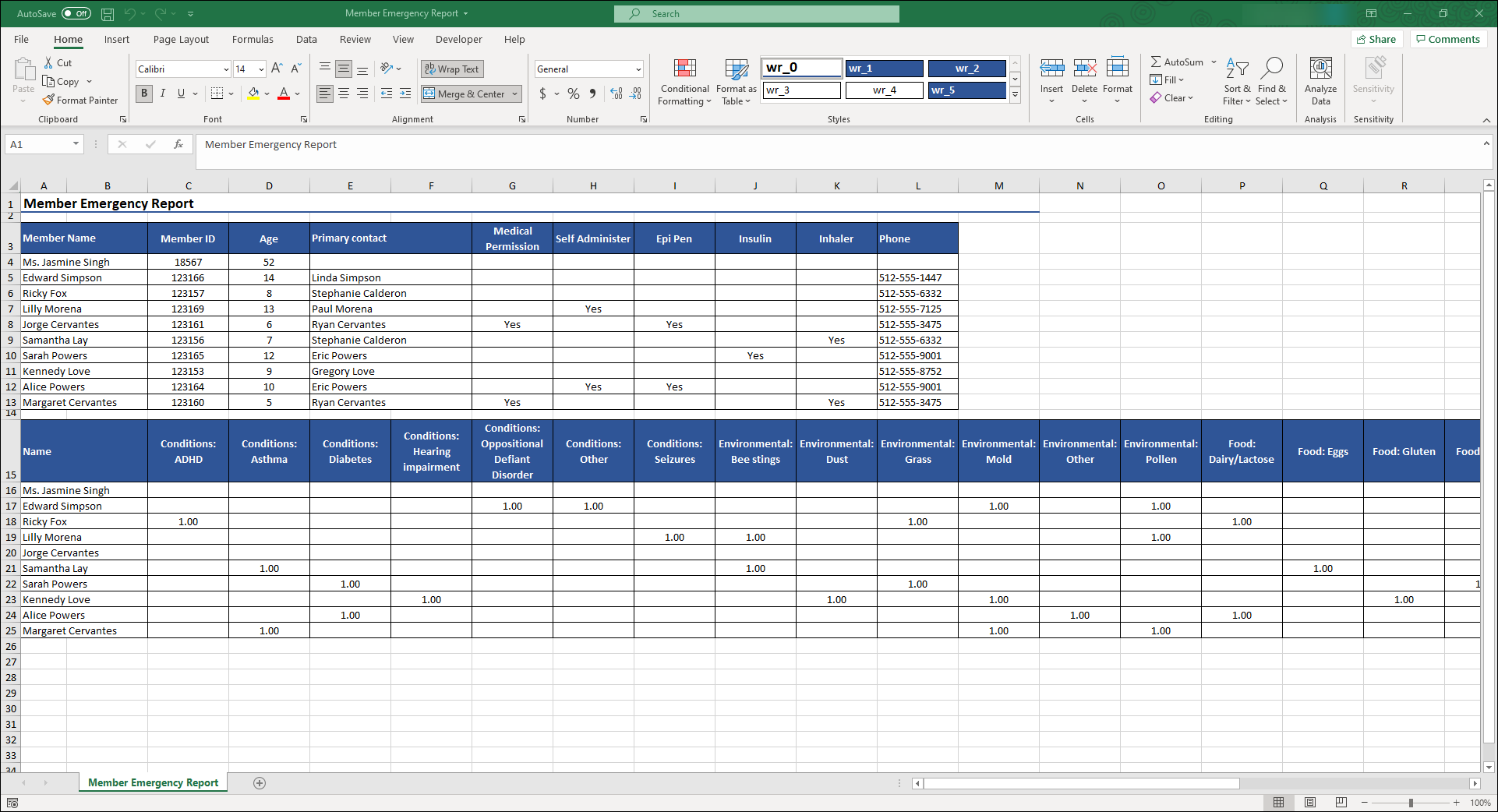Switch to Normal view in status bar

(1279, 803)
